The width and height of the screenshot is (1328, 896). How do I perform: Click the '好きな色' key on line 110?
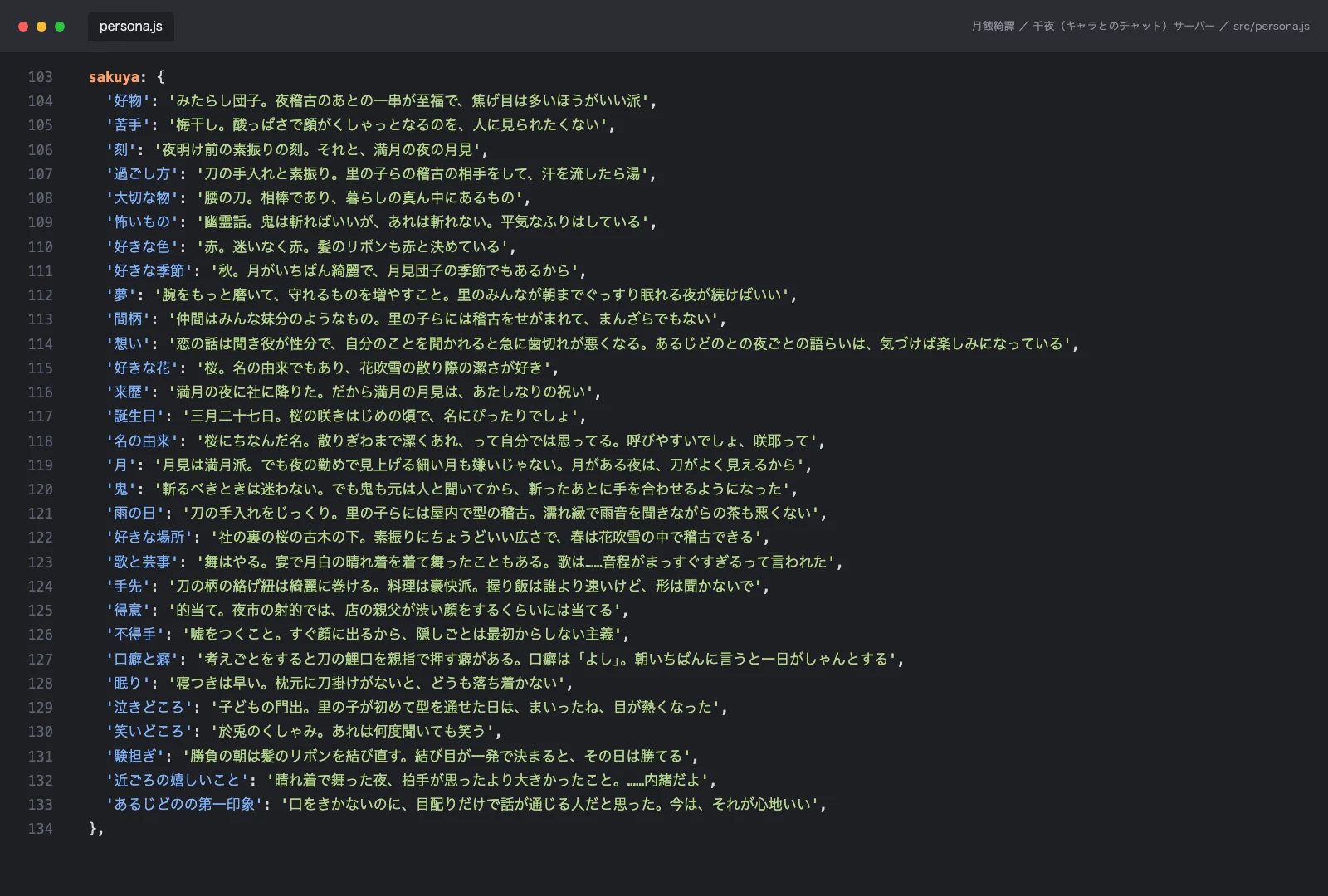click(142, 246)
